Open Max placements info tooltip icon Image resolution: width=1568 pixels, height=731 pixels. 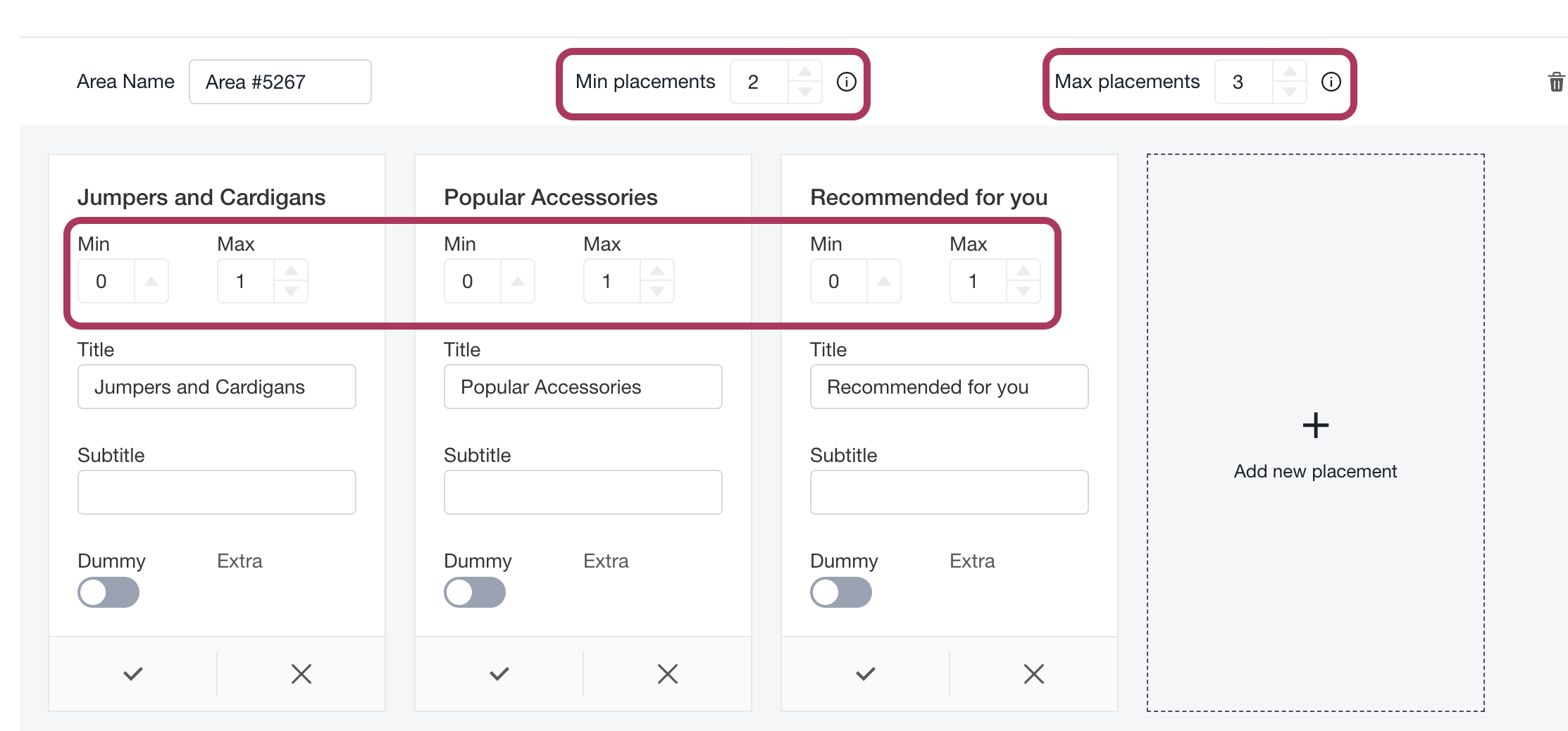pyautogui.click(x=1331, y=82)
